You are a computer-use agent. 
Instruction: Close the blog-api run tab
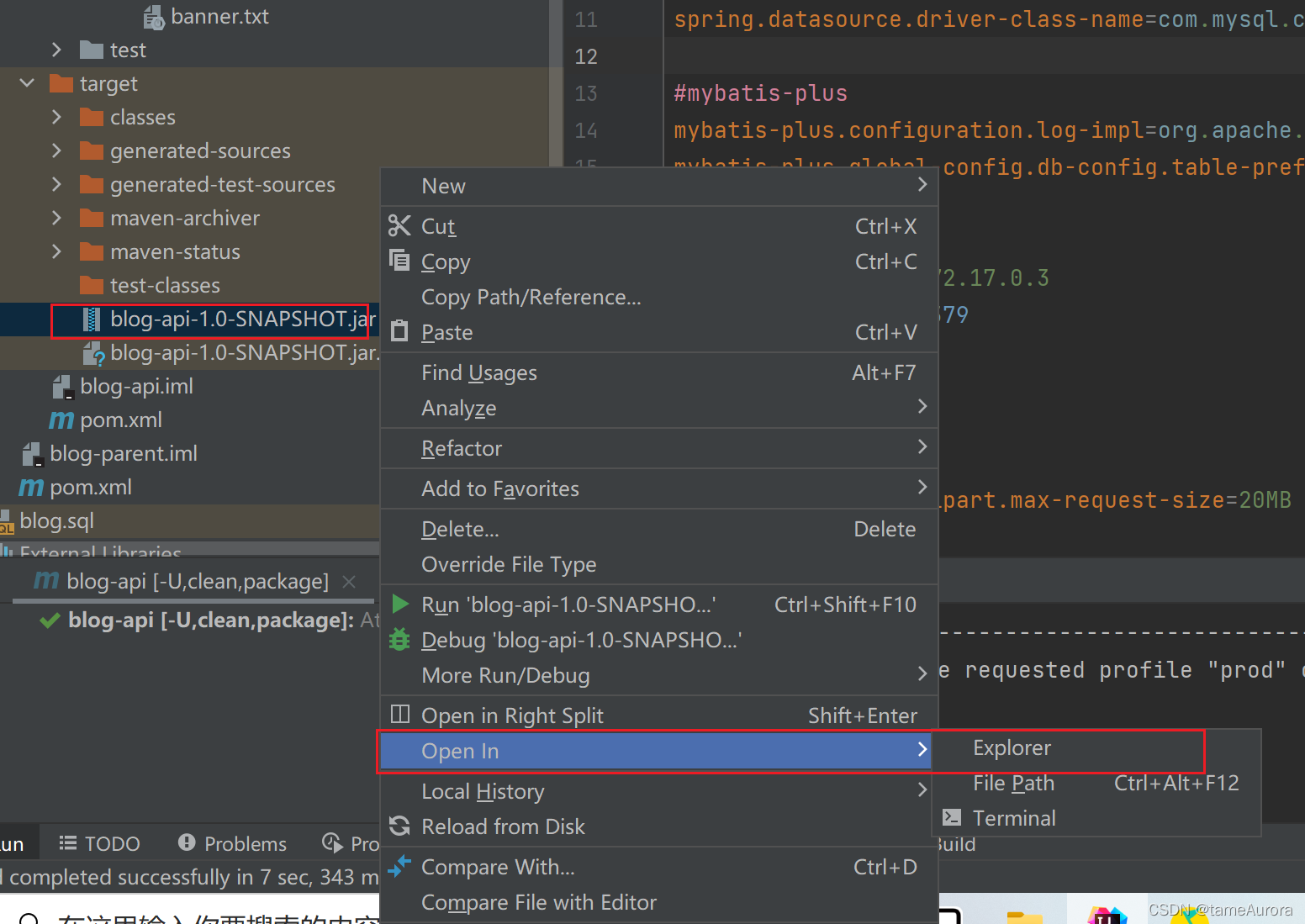pos(350,581)
